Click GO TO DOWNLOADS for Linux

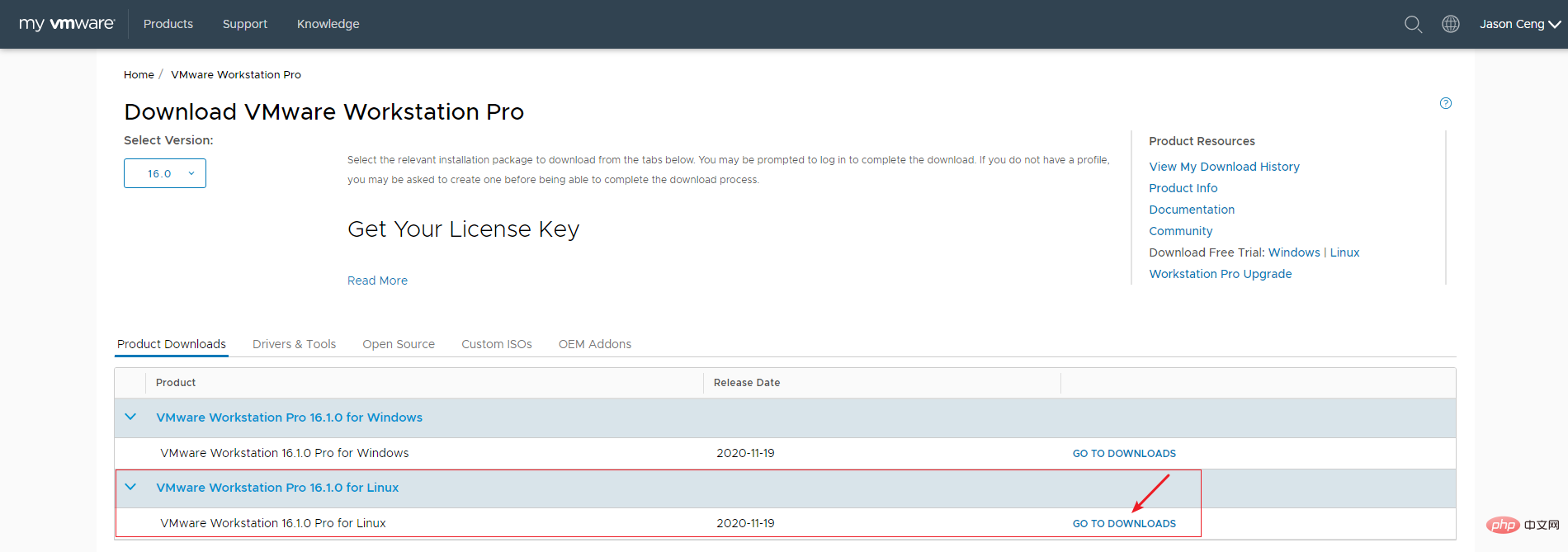click(x=1124, y=523)
